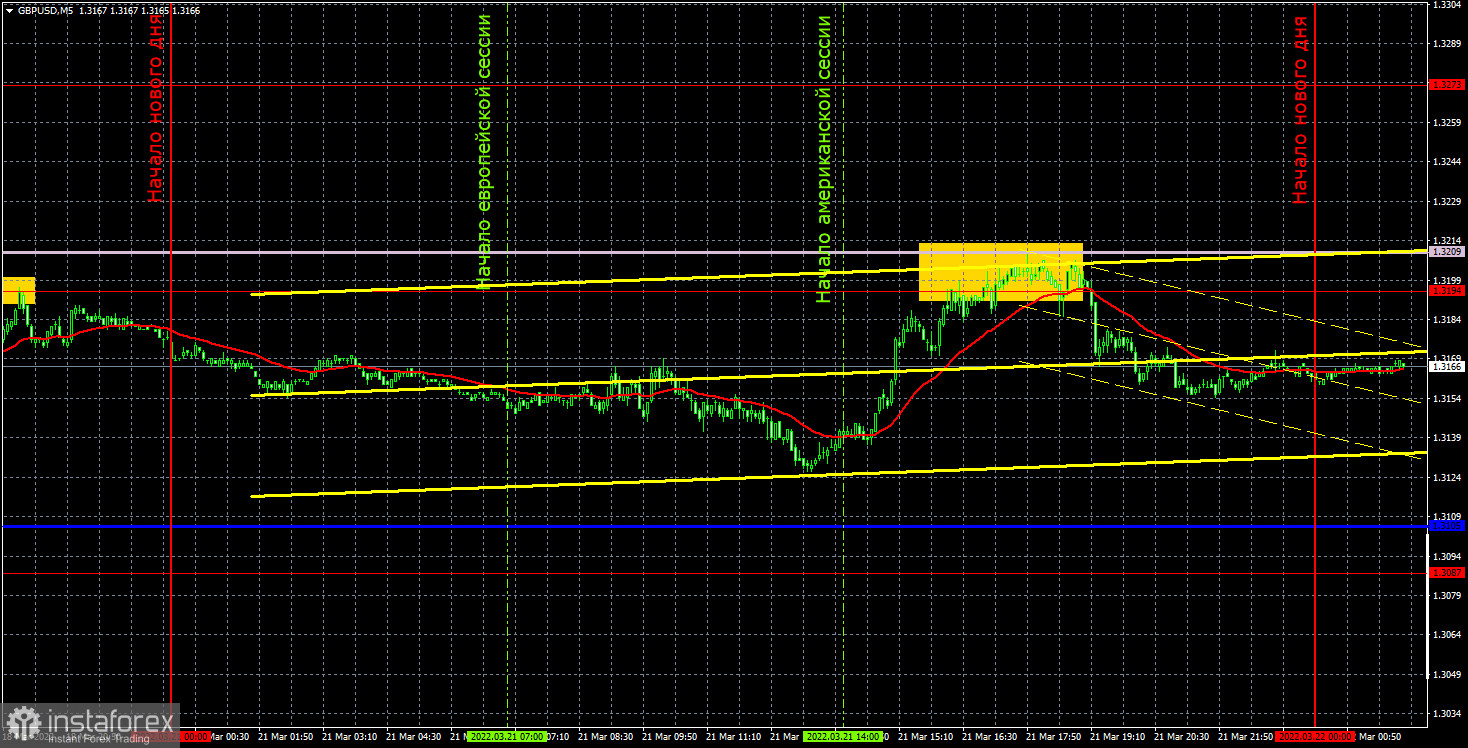Click the '21 Mar 17:50' time axis label
The image size is (1468, 748).
[x=1054, y=736]
